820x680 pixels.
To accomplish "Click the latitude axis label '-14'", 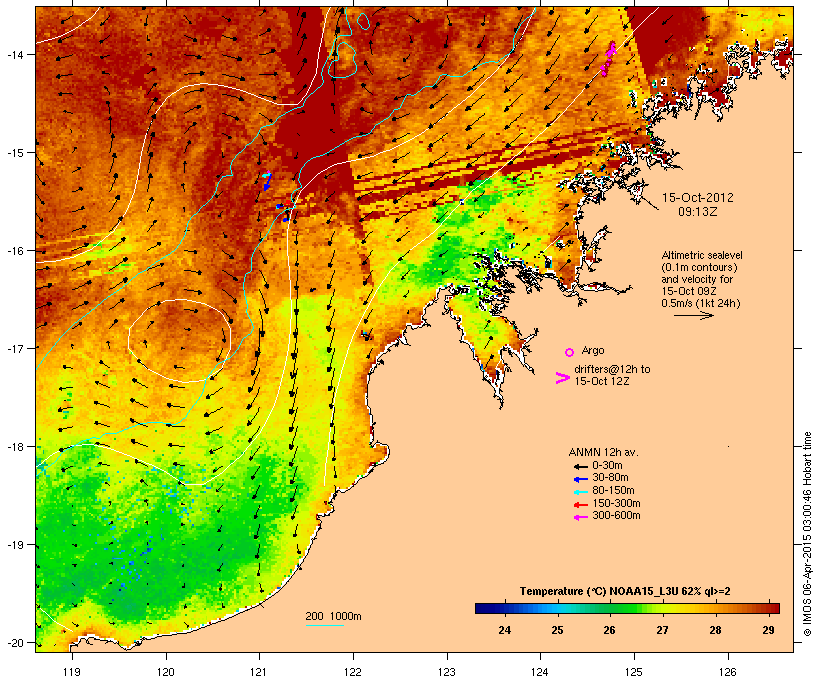I will click(14, 55).
